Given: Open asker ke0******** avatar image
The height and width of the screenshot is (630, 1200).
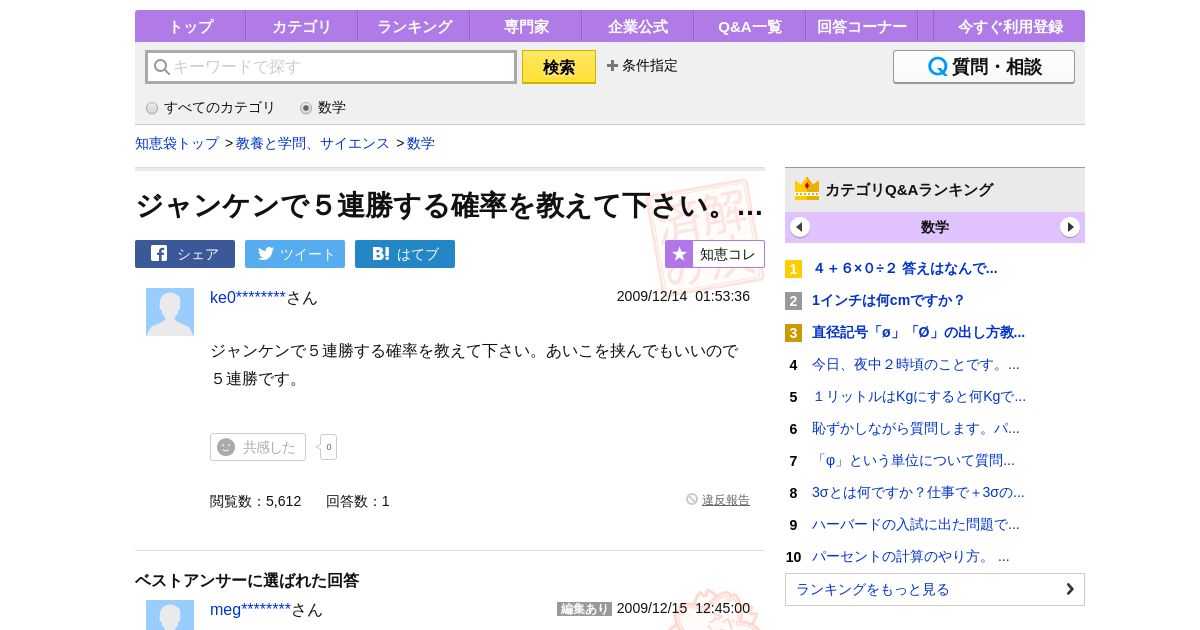Looking at the screenshot, I should pyautogui.click(x=170, y=312).
